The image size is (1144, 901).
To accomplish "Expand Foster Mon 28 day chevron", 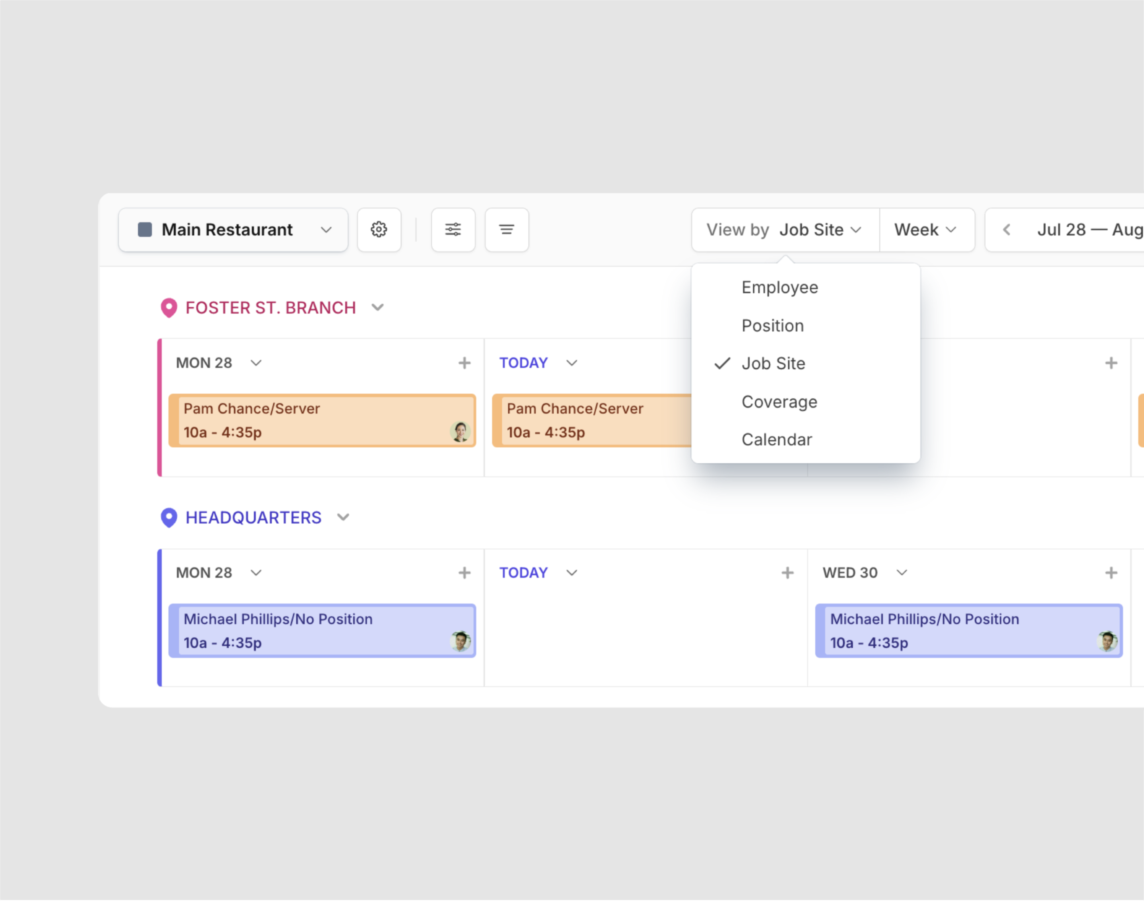I will [x=256, y=363].
